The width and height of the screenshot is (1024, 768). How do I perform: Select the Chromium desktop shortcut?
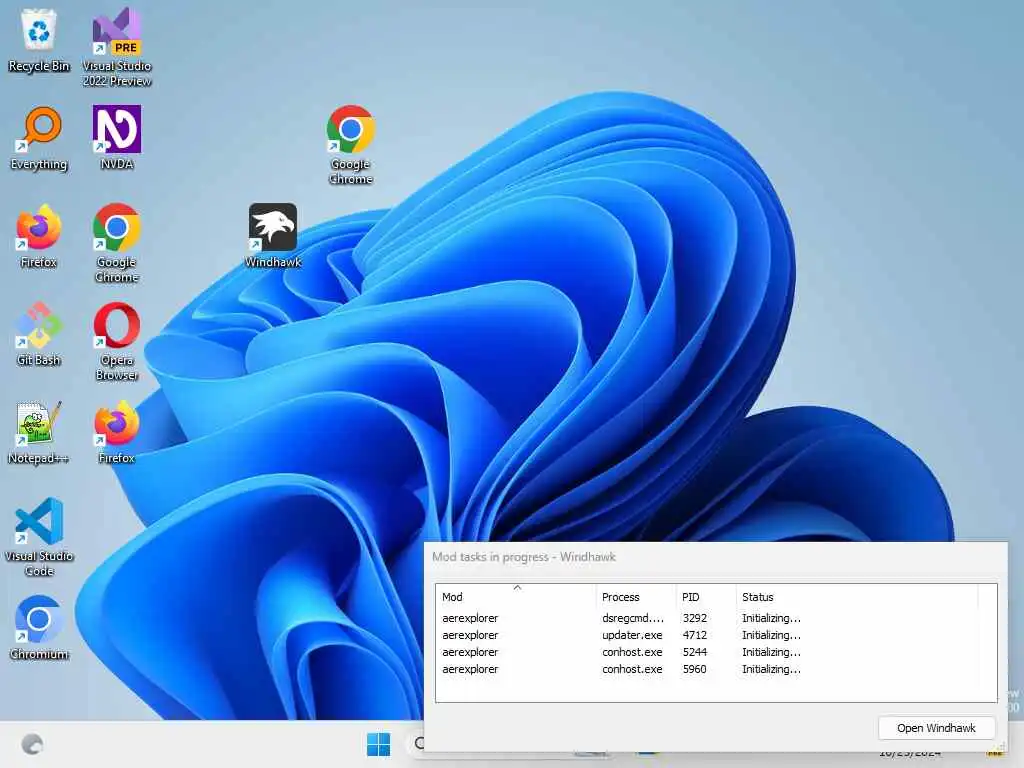[x=39, y=628]
